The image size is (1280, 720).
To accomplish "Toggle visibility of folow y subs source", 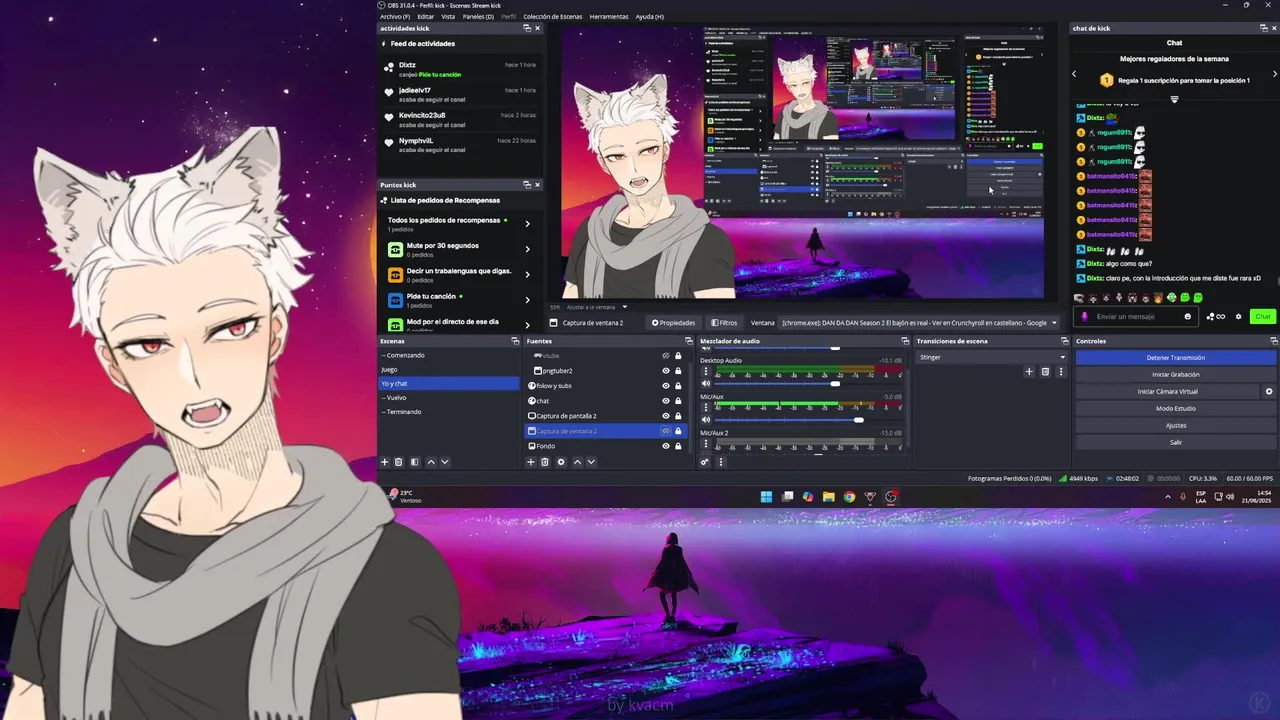I will [666, 386].
